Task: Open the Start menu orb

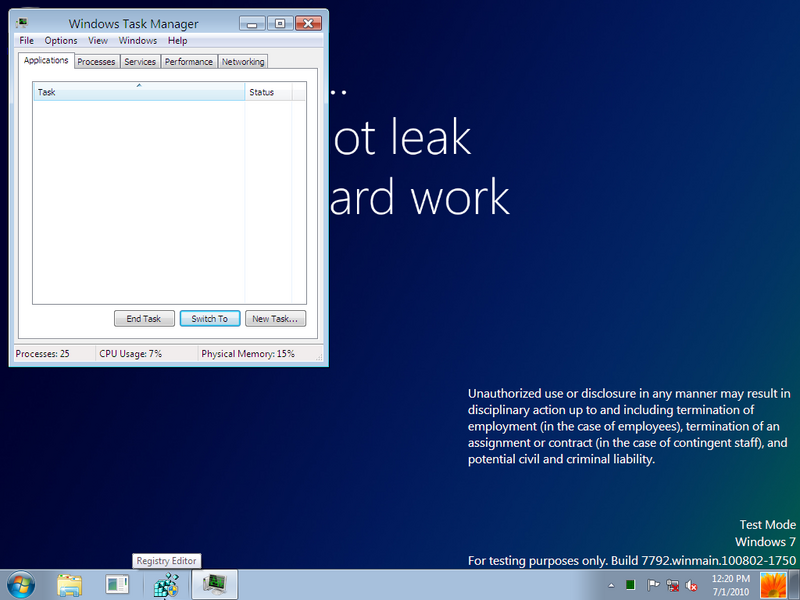Action: 21,585
